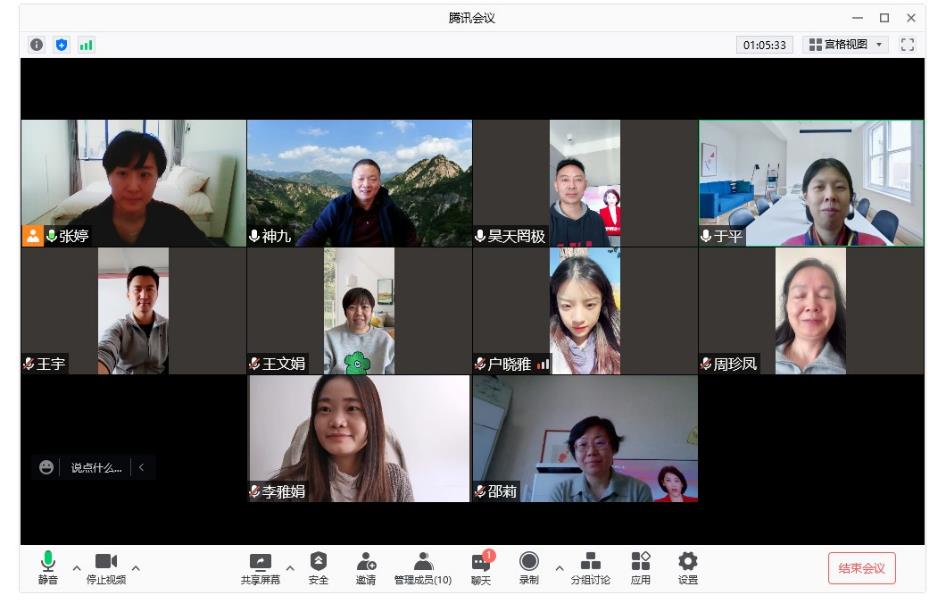Open the 聊天 chat panel
This screenshot has height=612, width=946.
tap(481, 567)
